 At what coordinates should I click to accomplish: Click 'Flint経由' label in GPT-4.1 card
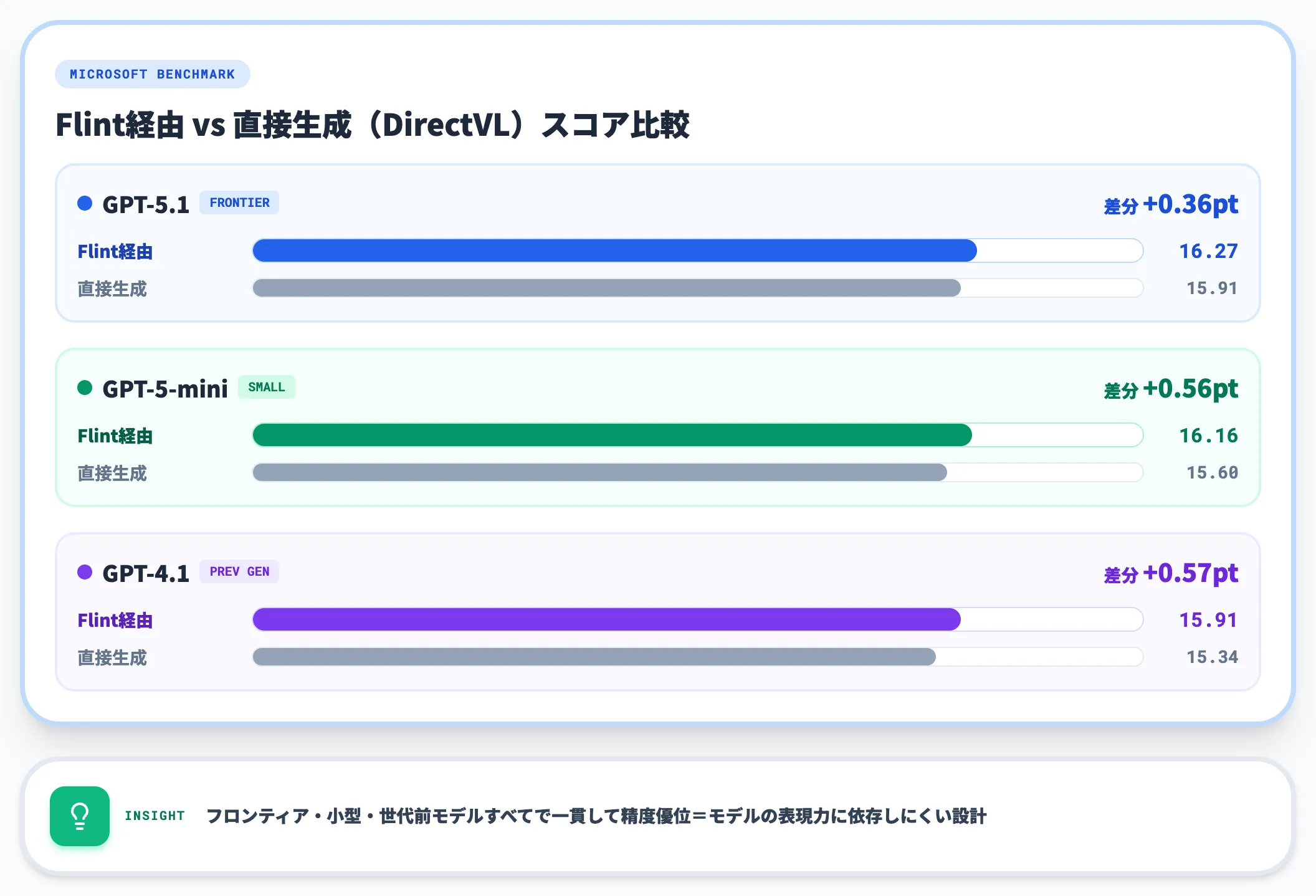(x=115, y=621)
